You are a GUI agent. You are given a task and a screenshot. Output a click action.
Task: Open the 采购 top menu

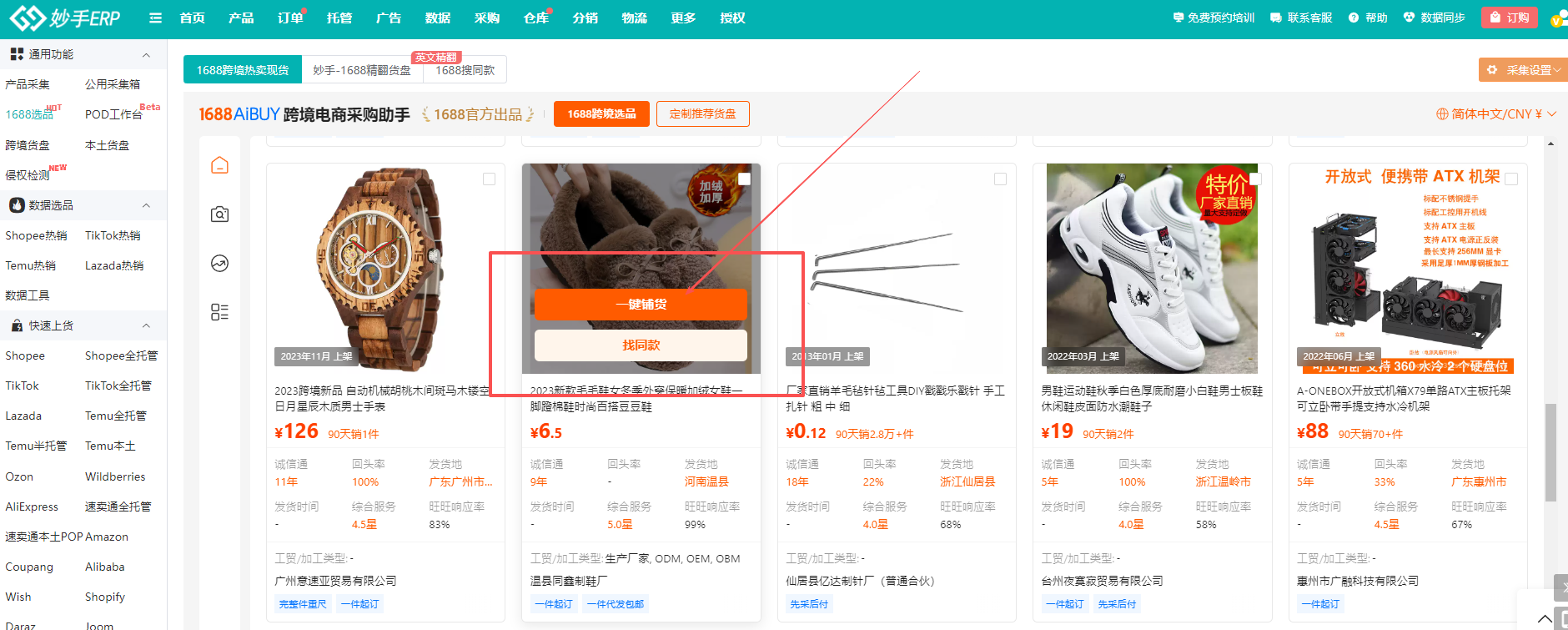(487, 18)
